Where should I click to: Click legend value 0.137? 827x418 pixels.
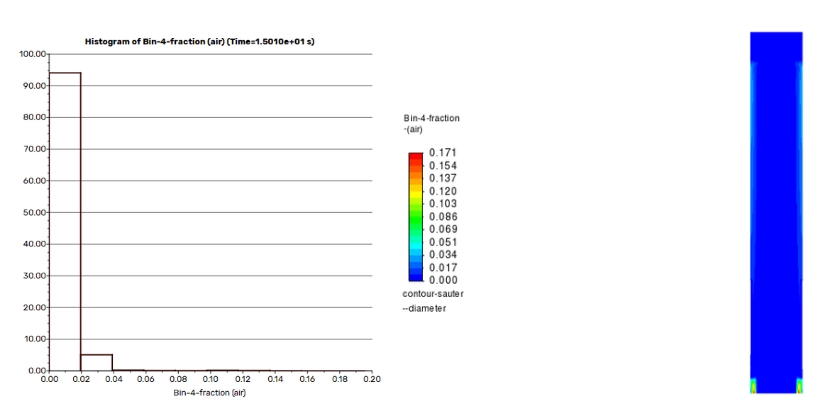[443, 178]
